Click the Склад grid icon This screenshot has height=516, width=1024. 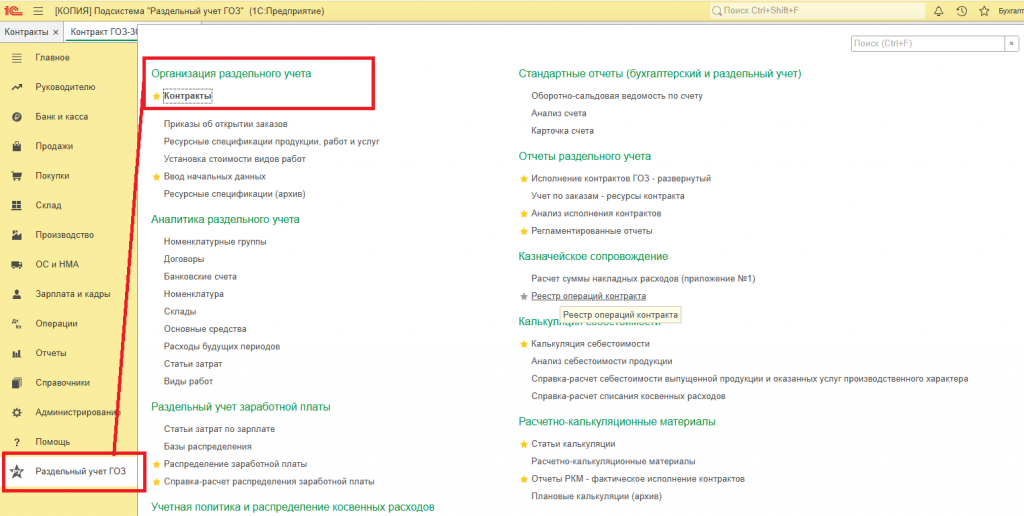18,206
